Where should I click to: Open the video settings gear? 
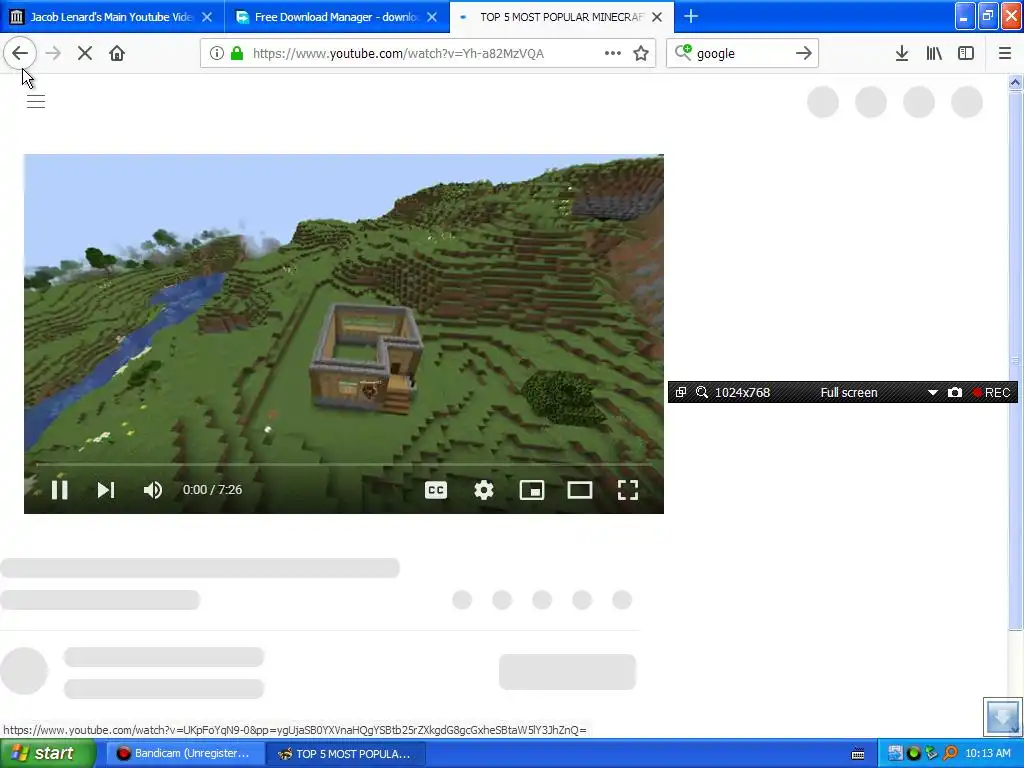click(484, 490)
